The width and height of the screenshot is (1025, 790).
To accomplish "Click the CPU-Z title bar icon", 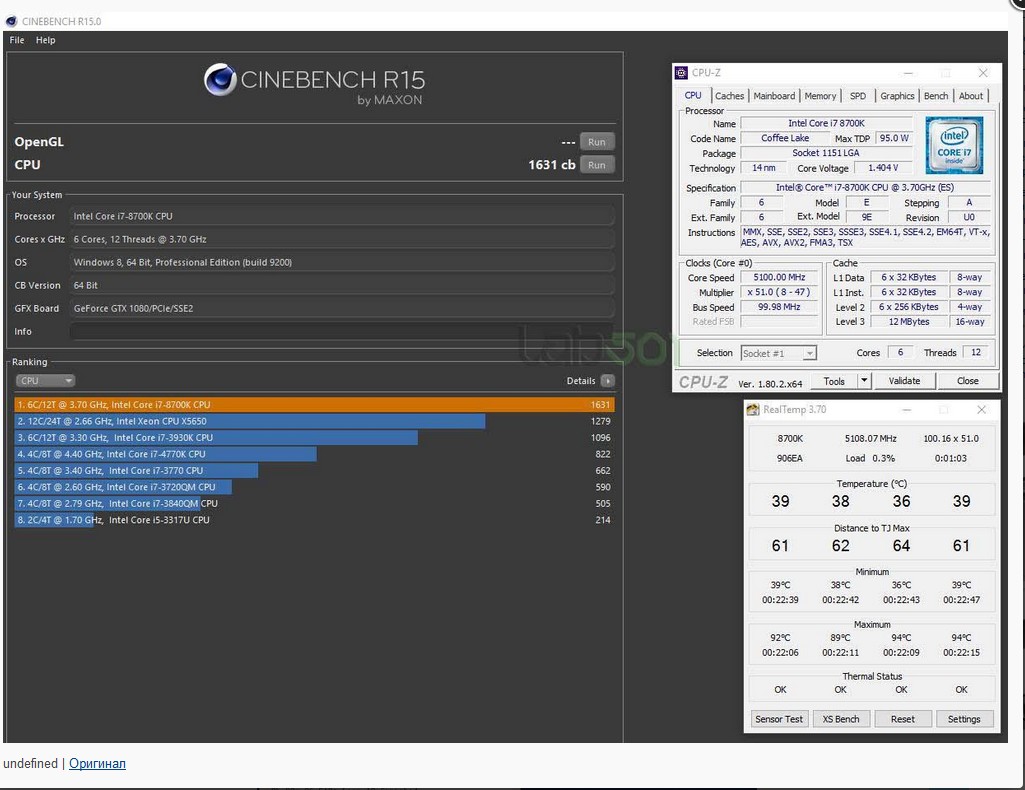I will (x=682, y=73).
